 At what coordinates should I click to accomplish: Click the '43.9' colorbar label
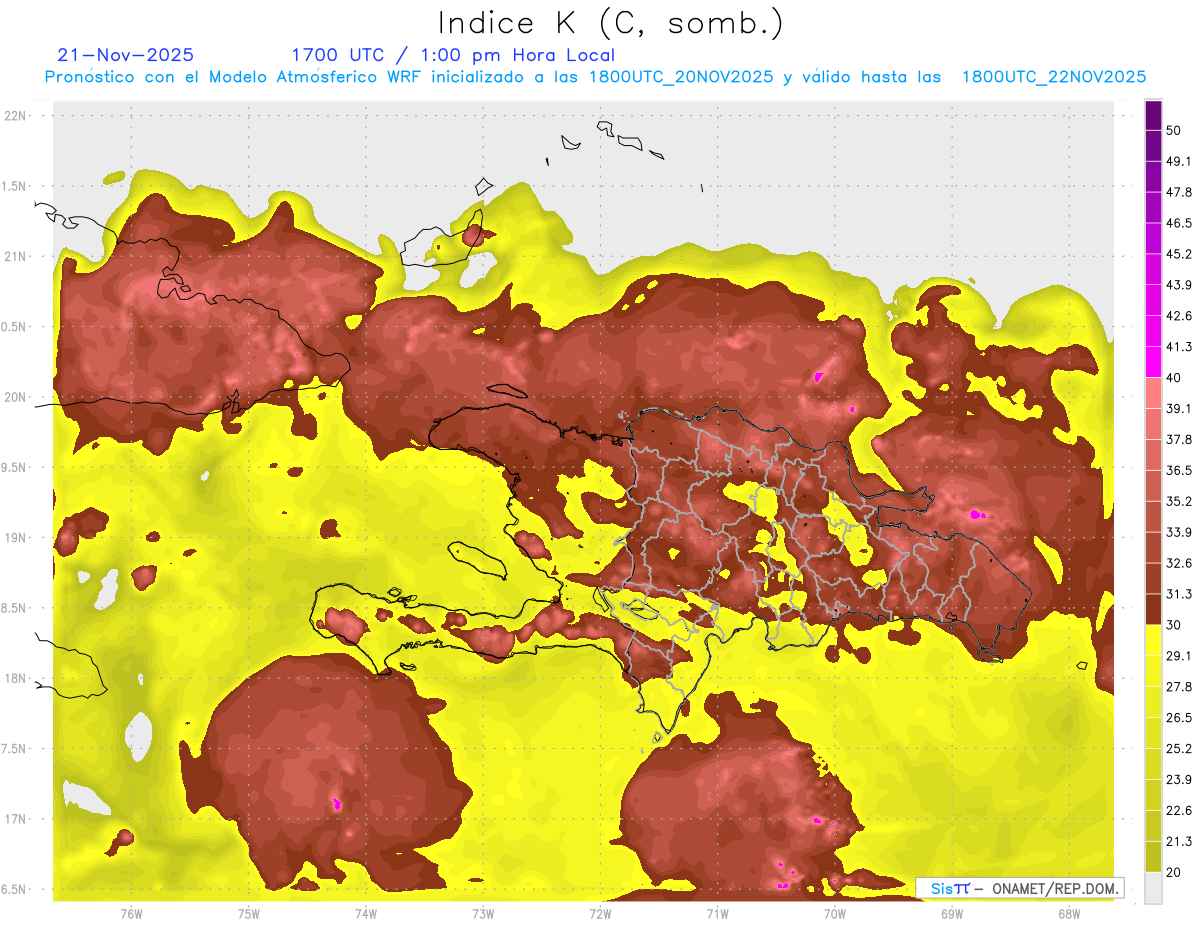tap(1178, 285)
